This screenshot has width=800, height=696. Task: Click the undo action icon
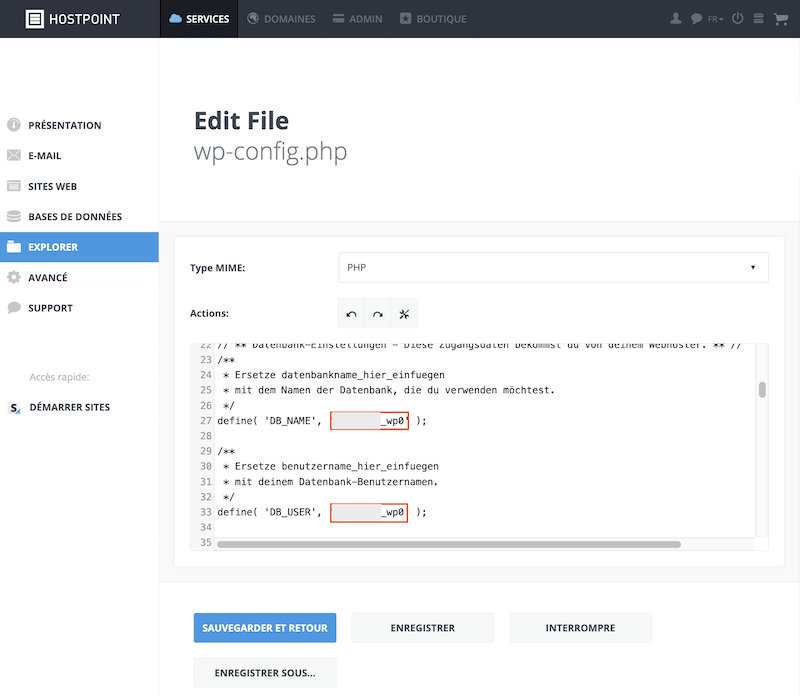(351, 314)
